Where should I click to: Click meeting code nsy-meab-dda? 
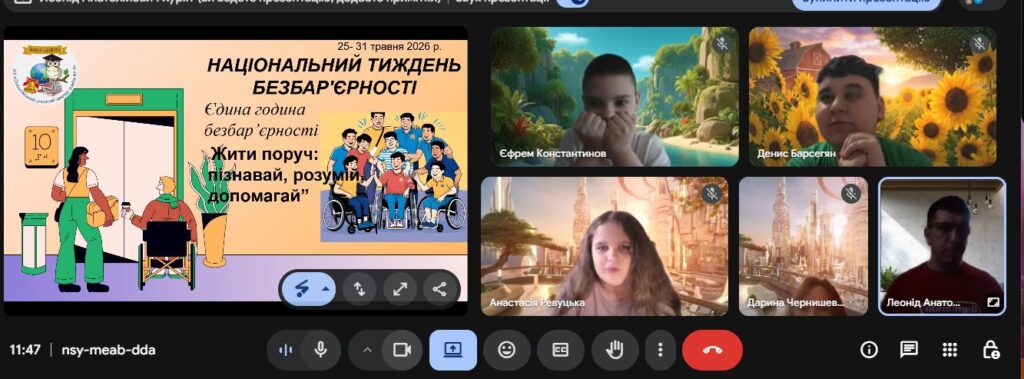(x=108, y=350)
